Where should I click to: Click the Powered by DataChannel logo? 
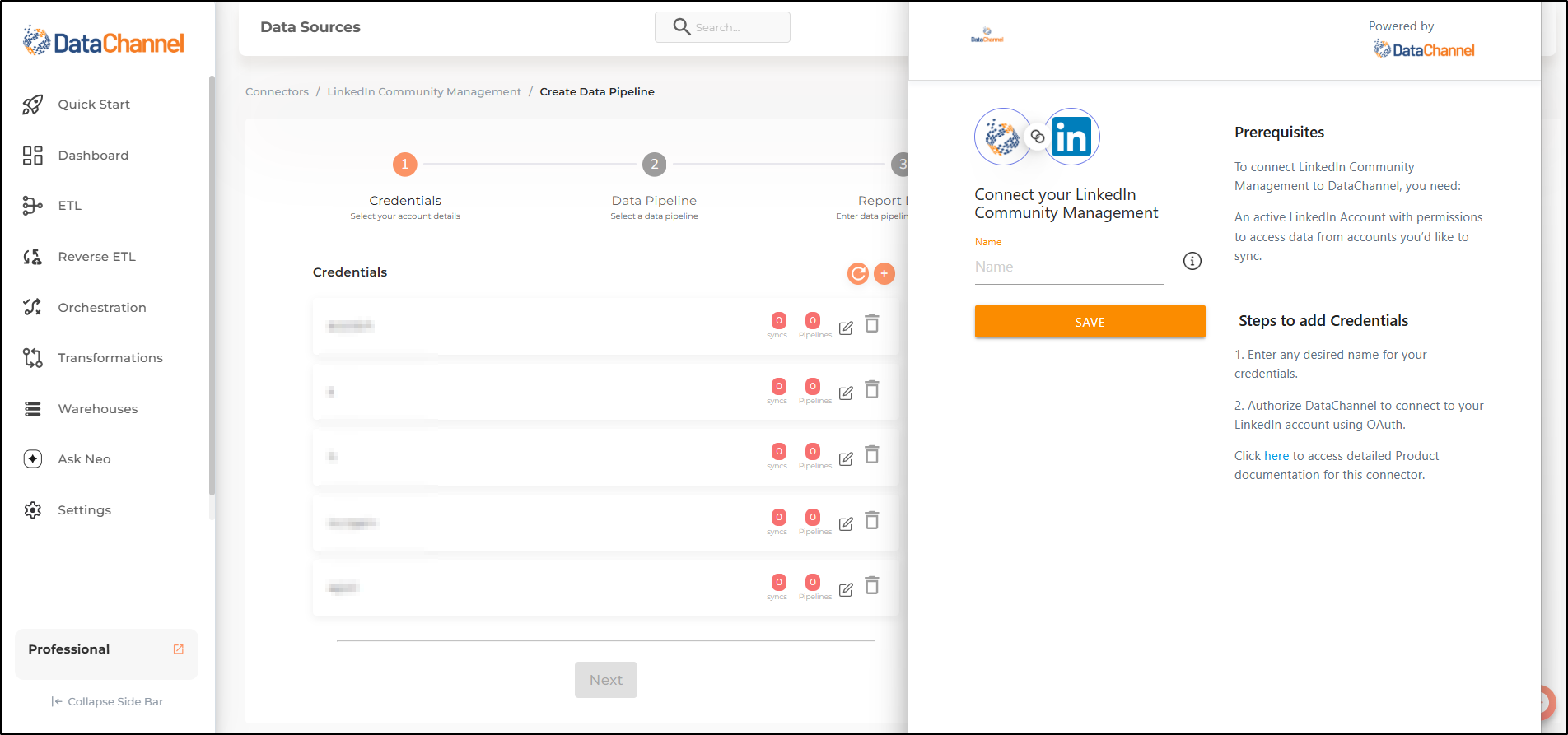point(1424,50)
